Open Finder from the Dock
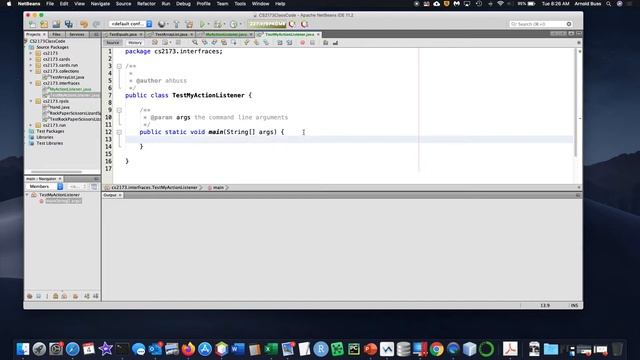This screenshot has width=640, height=360. pyautogui.click(x=23, y=349)
